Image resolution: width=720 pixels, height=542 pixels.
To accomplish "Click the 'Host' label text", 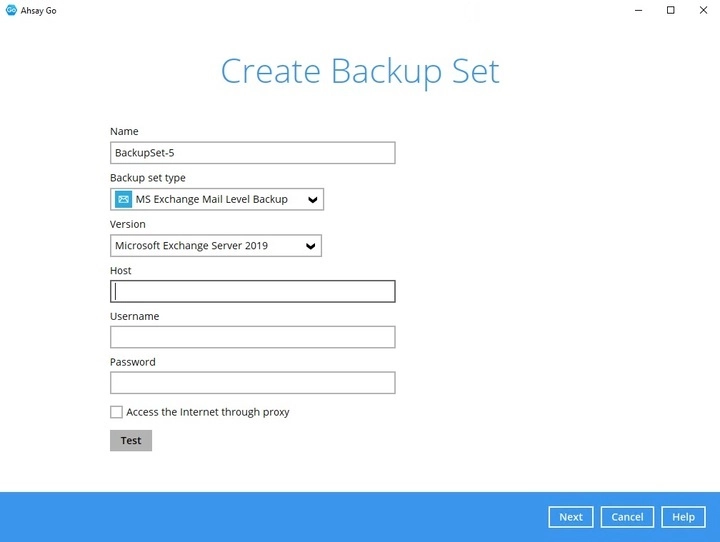I will tap(121, 271).
